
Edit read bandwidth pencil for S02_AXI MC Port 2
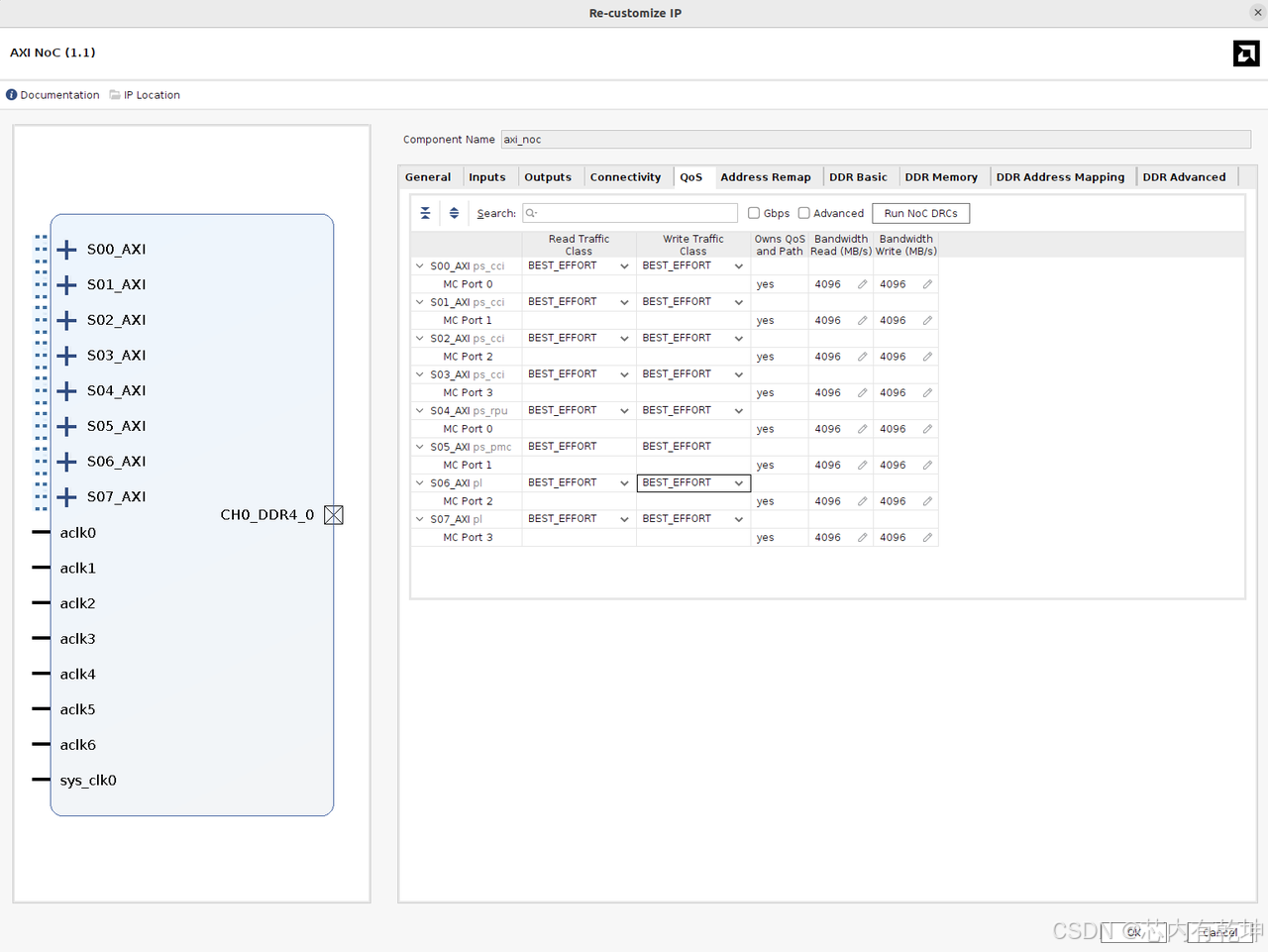[x=862, y=357]
